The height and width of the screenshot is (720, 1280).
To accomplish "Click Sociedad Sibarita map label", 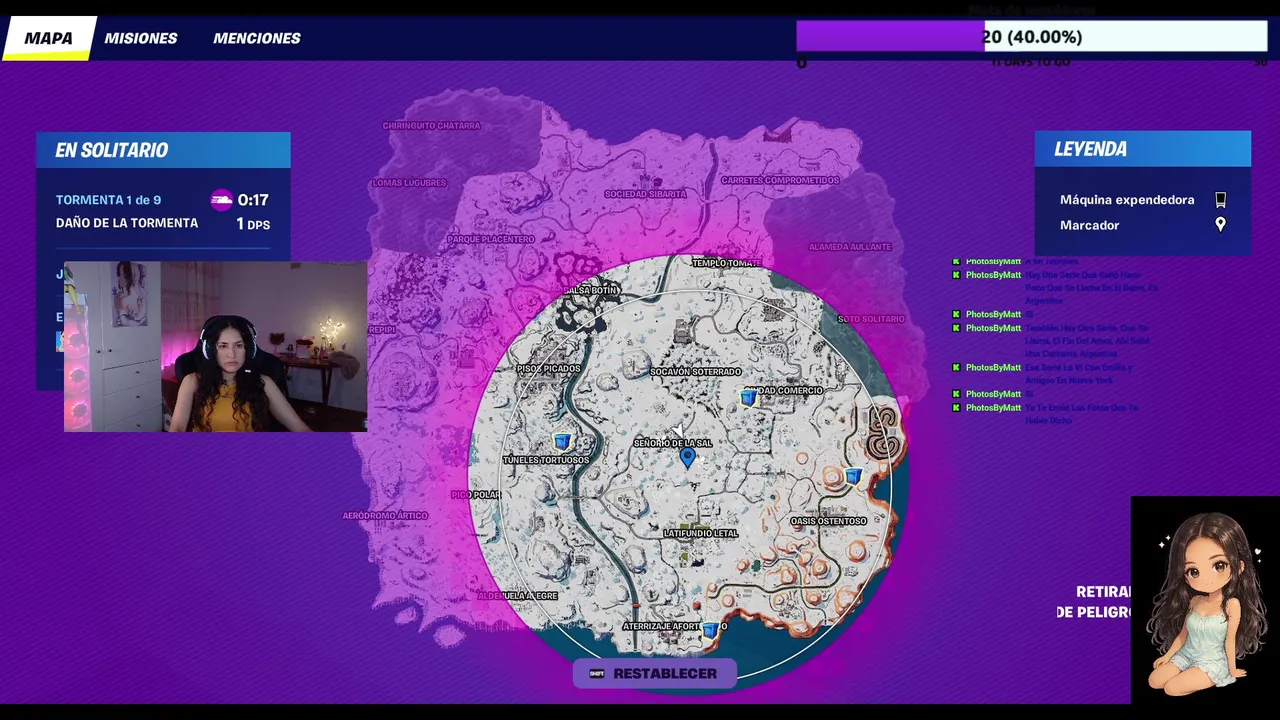I will pos(646,194).
